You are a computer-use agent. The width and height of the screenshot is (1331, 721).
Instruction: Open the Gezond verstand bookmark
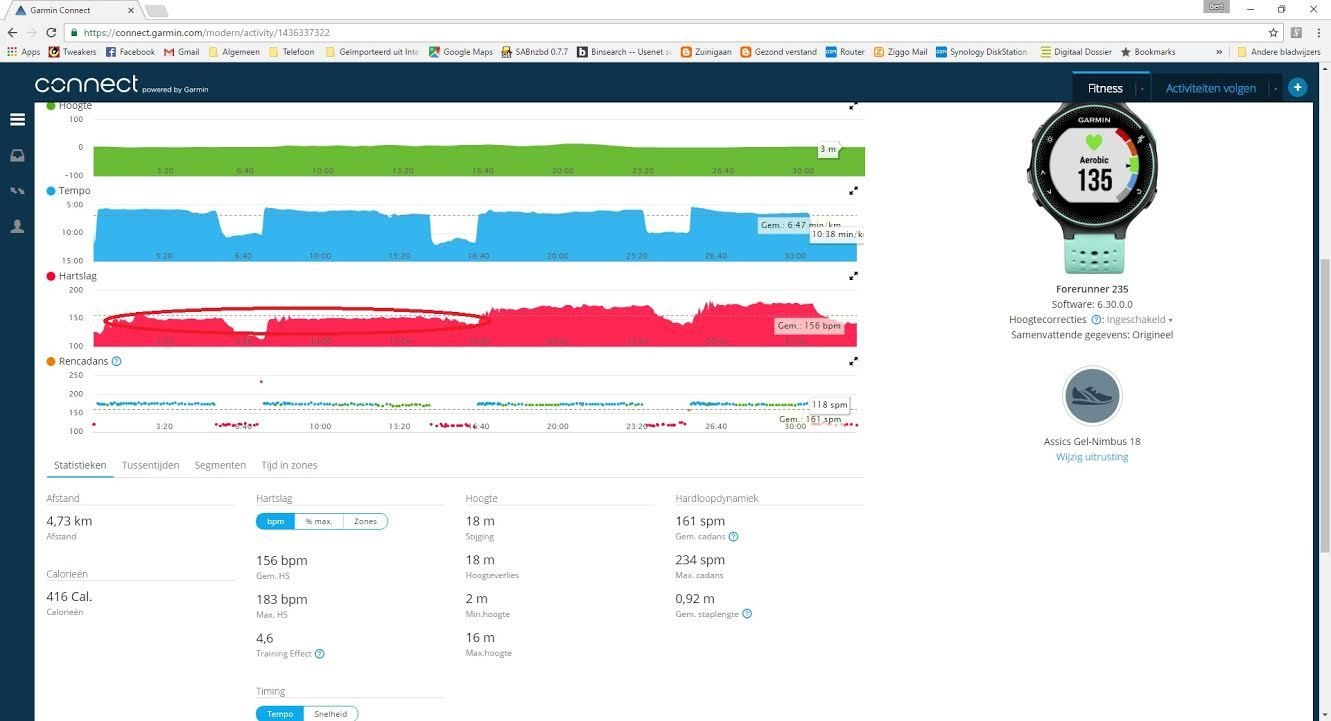(x=779, y=52)
